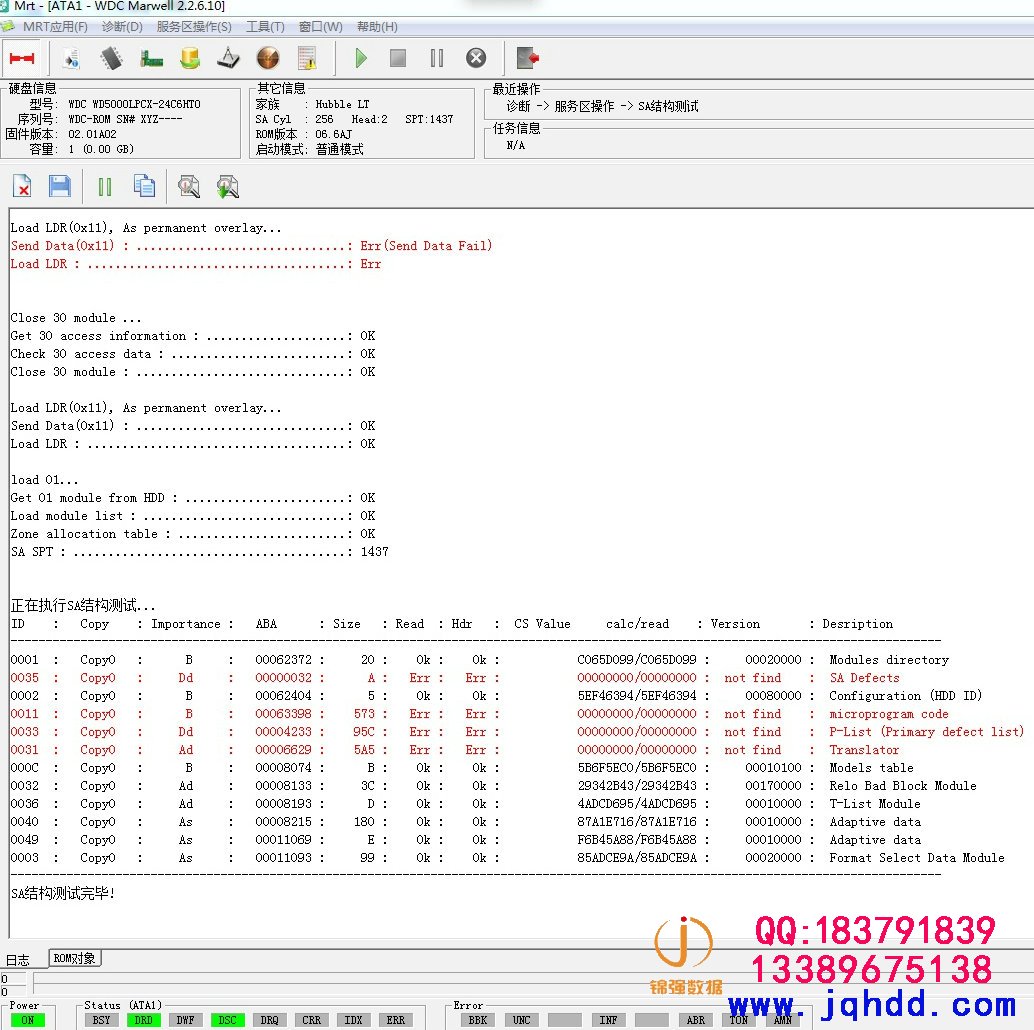Image resolution: width=1034 pixels, height=1030 pixels.
Task: Click the ABR error indicator
Action: (x=696, y=1020)
